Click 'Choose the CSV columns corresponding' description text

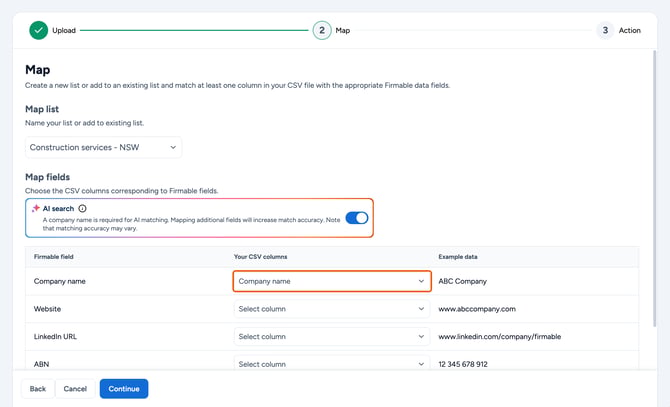pyautogui.click(x=121, y=191)
